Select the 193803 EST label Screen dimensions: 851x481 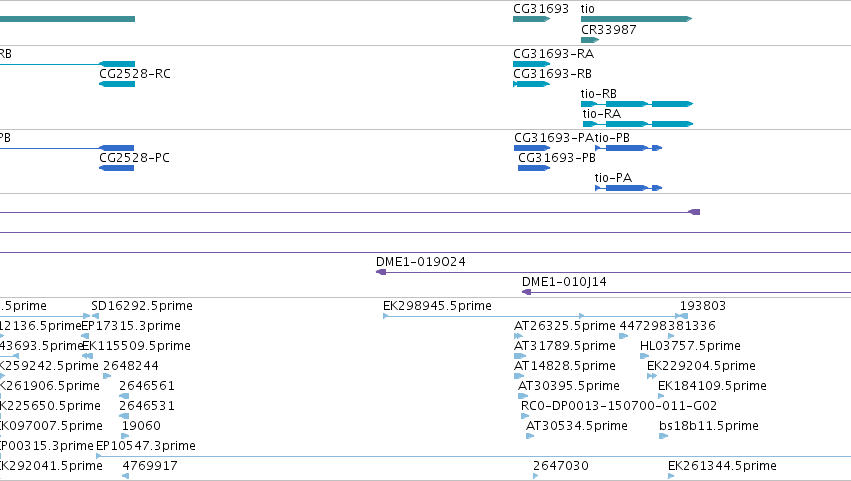click(703, 306)
